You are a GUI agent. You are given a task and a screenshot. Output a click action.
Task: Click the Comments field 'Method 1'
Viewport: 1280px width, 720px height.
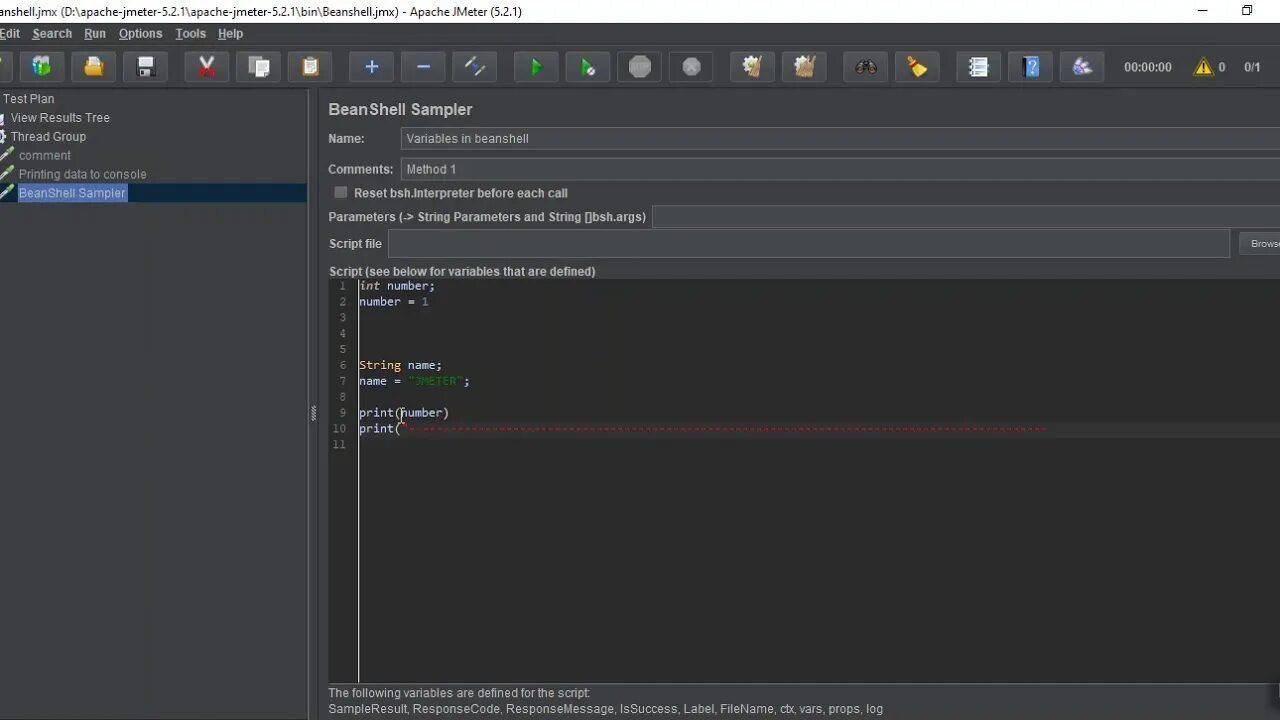[x=840, y=169]
